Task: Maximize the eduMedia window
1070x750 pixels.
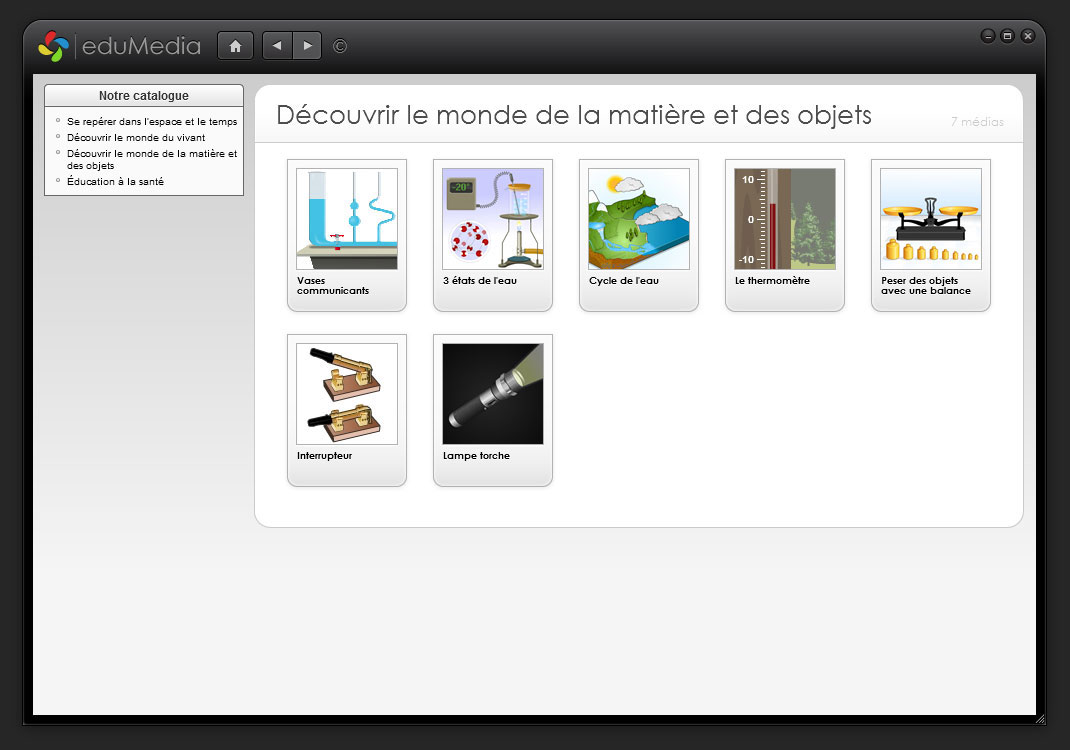Action: click(1007, 36)
